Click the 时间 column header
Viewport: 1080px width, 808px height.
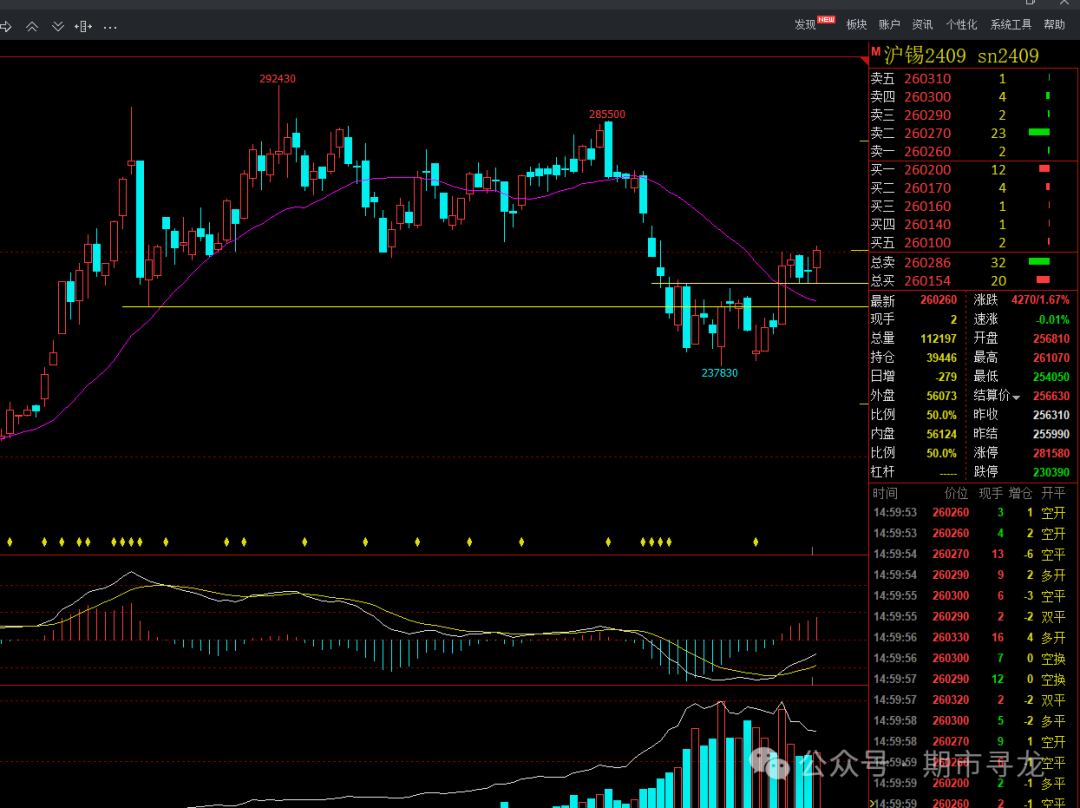(x=885, y=493)
